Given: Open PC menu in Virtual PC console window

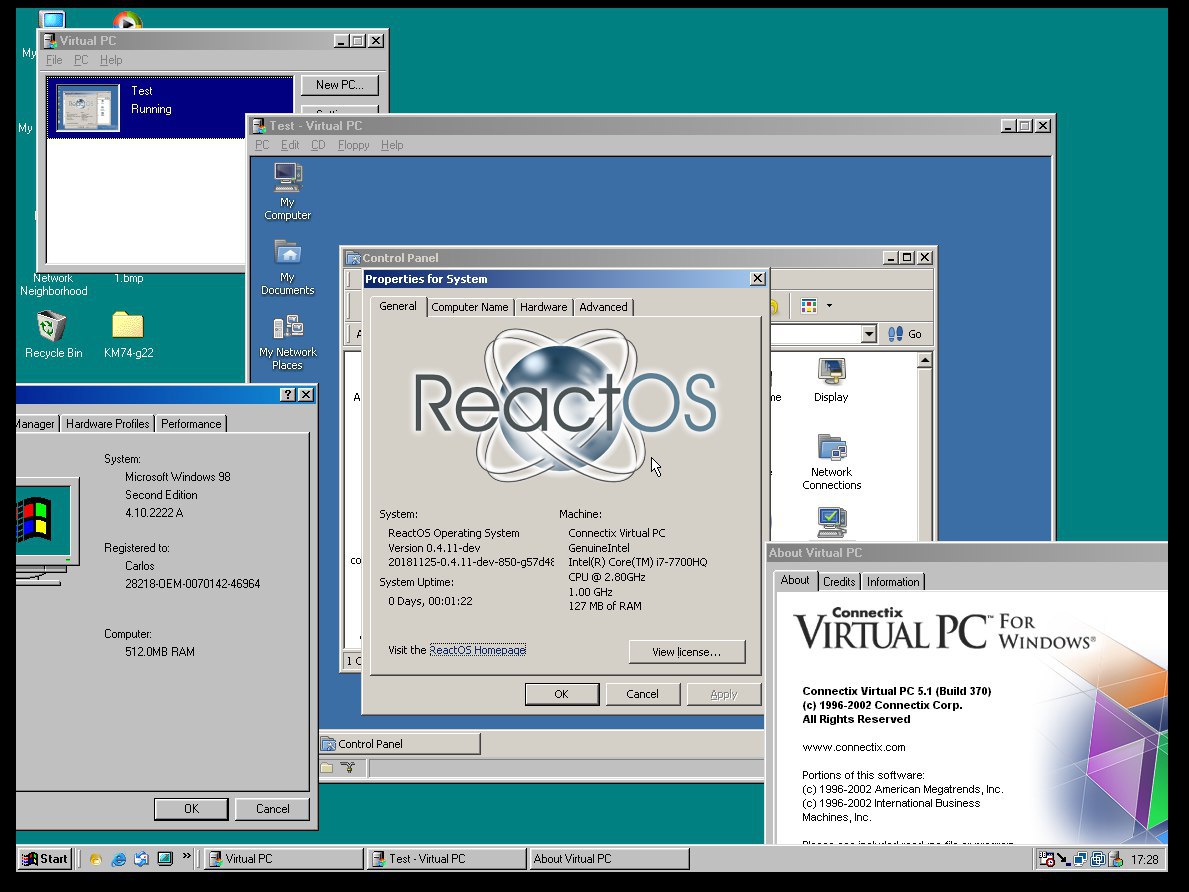Looking at the screenshot, I should [81, 60].
